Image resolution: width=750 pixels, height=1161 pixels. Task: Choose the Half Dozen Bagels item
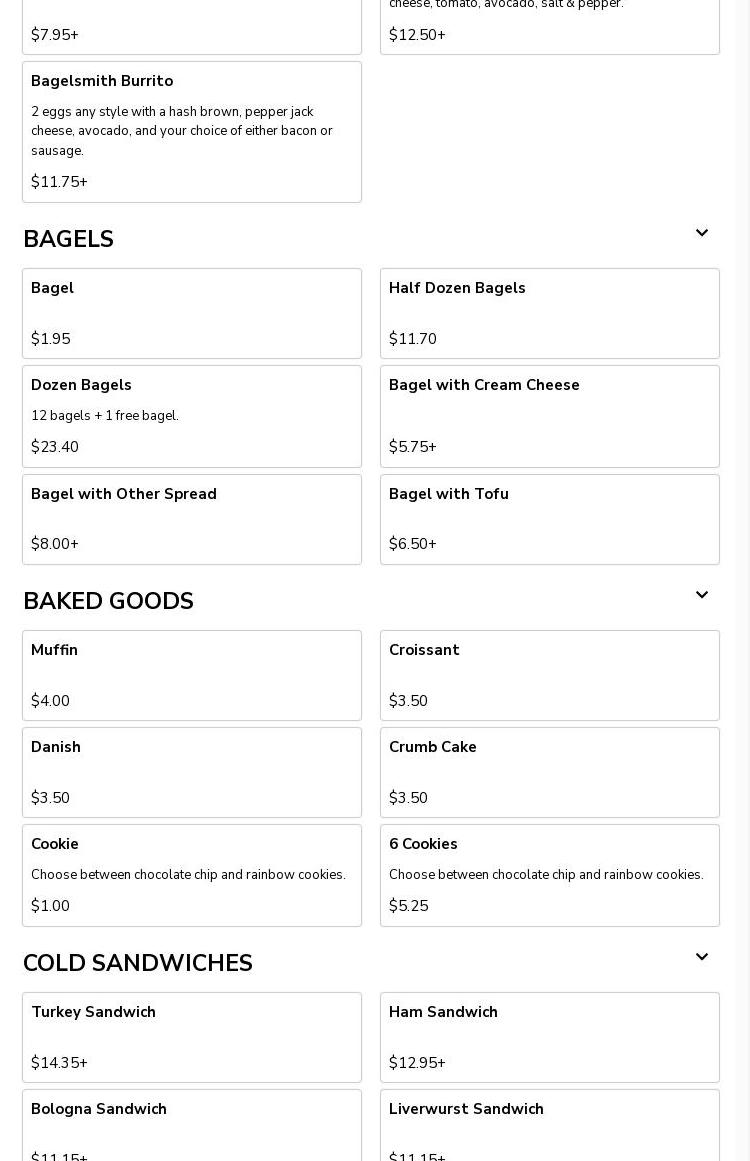[549, 313]
